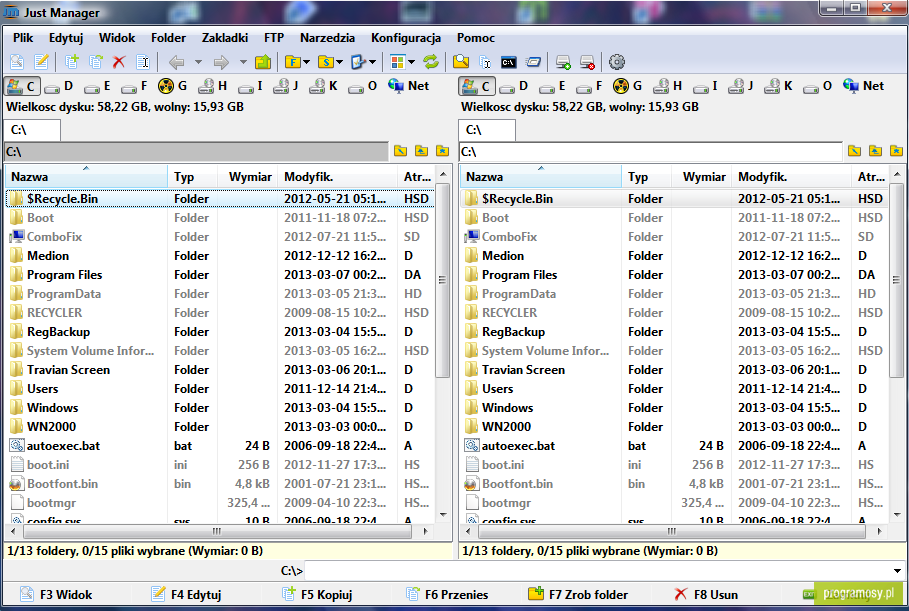The height and width of the screenshot is (611, 909).
Task: Select drive G in the left pane
Action: coord(173,86)
